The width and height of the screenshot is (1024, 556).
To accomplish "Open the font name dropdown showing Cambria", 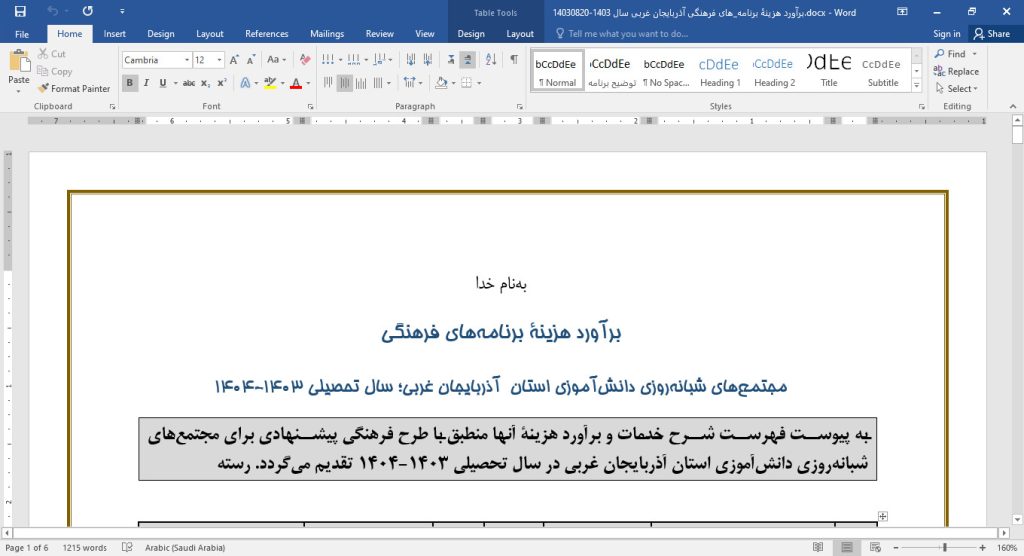I will (x=186, y=60).
